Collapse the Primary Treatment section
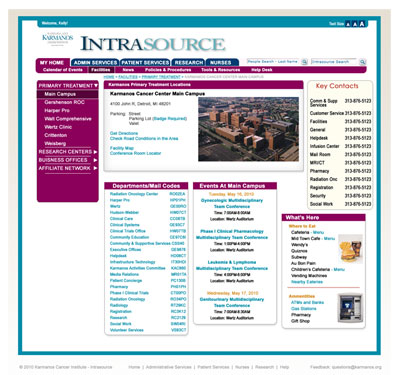The height and width of the screenshot is (375, 400). 96,86
